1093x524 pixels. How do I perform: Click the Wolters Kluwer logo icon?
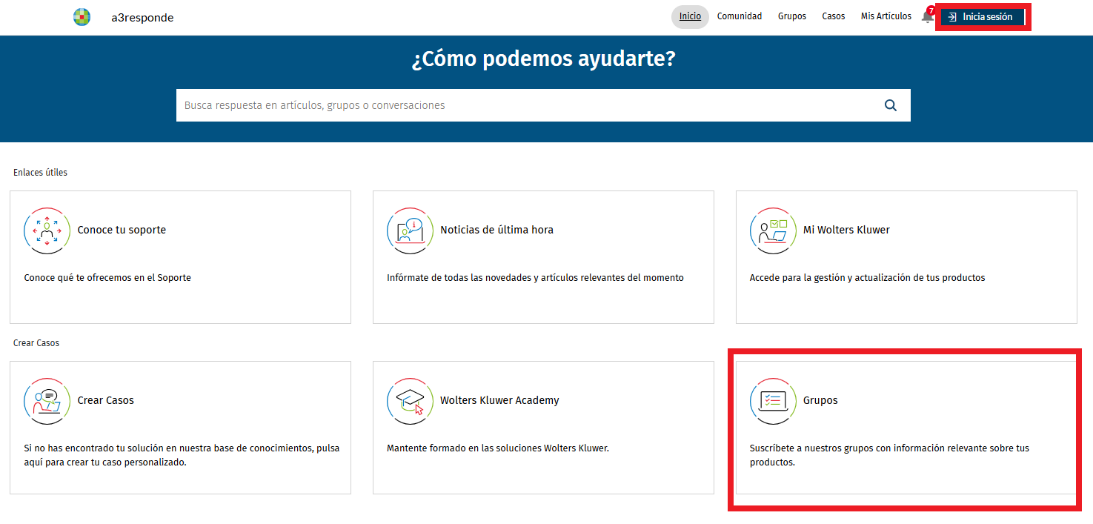82,17
